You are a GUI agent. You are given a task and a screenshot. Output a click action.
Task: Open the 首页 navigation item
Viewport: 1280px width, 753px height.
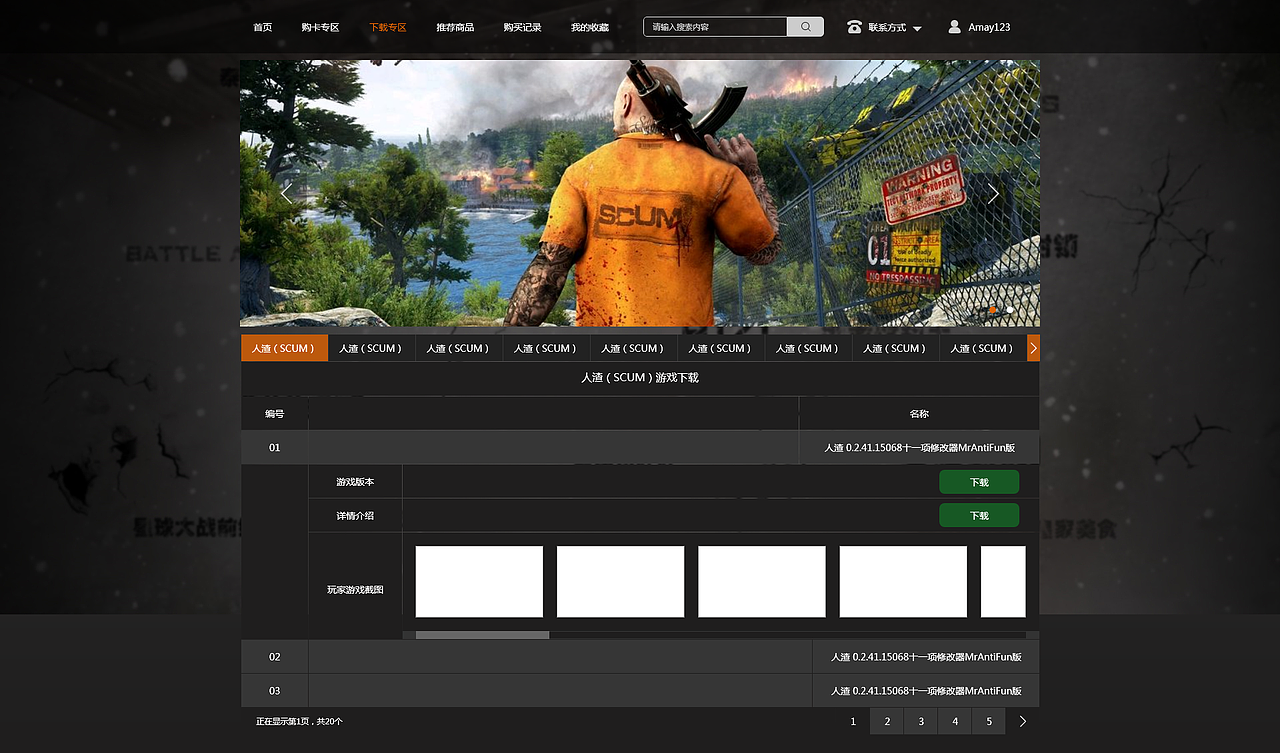262,27
